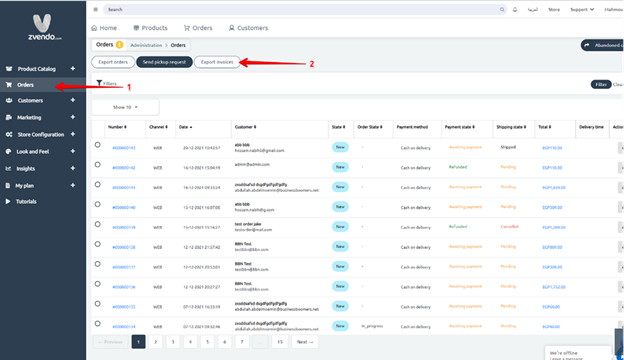Click the Shipped shipping state cell
This screenshot has width=624, height=360.
click(x=508, y=147)
